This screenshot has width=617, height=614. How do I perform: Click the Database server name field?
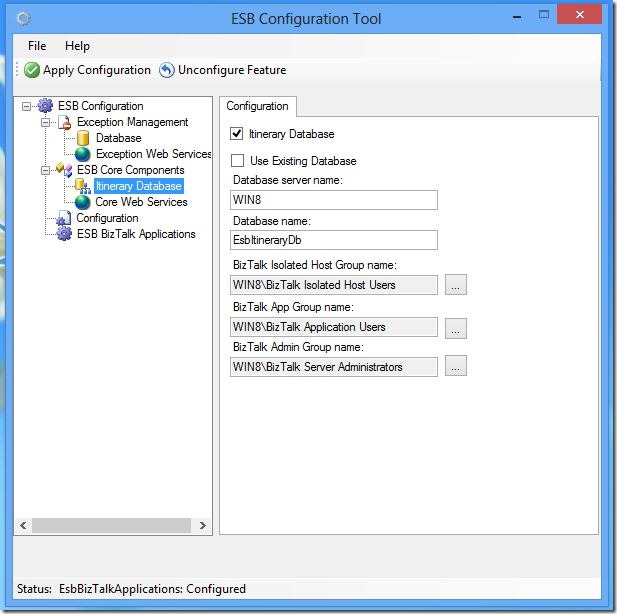(334, 200)
